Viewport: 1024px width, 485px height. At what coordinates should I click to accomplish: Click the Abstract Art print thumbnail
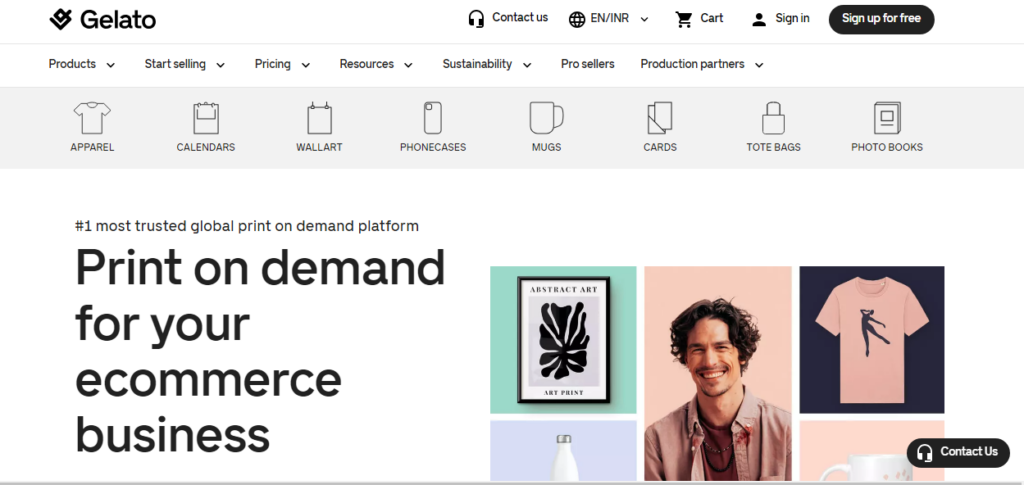pyautogui.click(x=563, y=340)
